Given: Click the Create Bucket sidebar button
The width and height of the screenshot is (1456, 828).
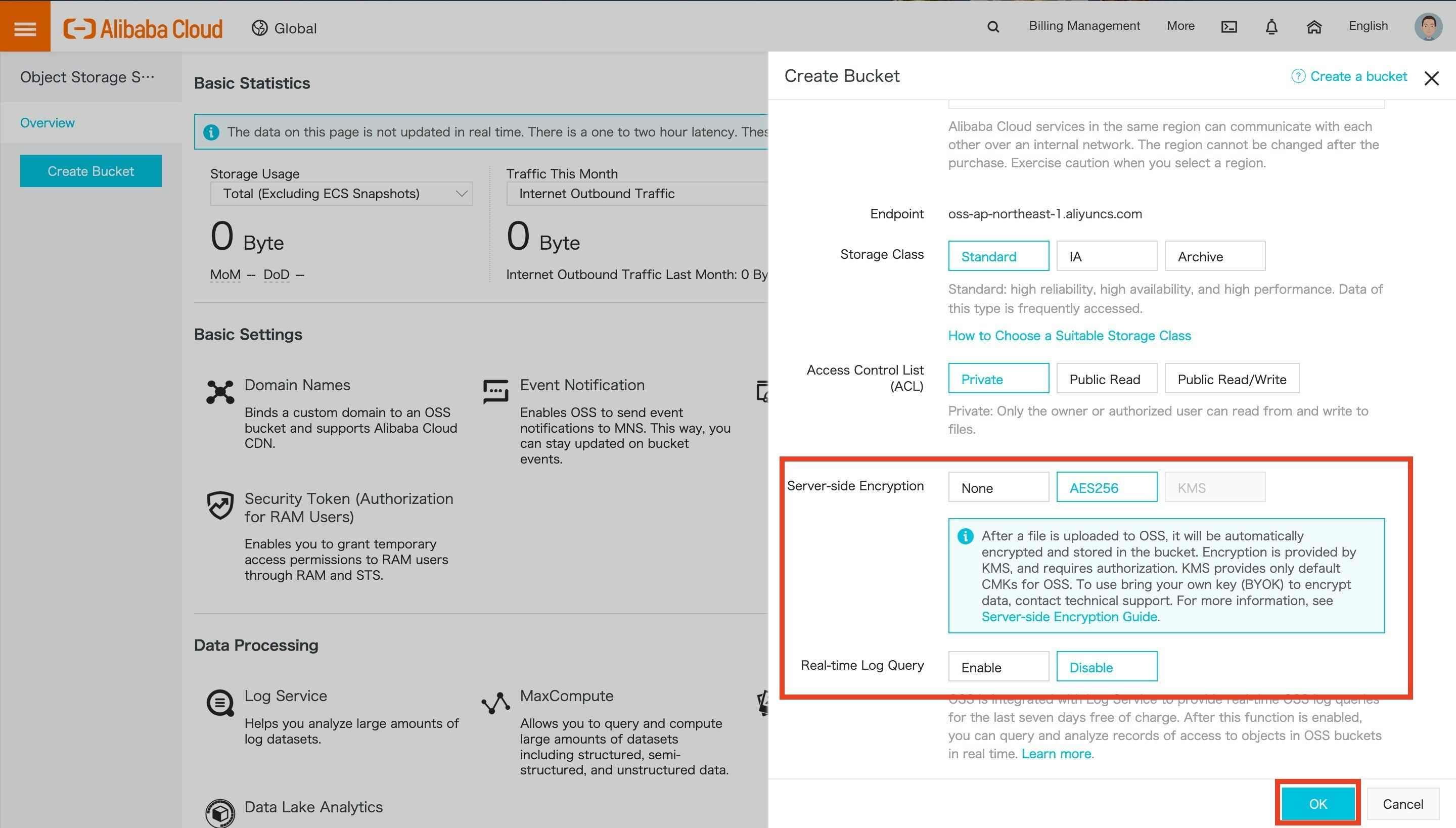Looking at the screenshot, I should click(x=91, y=171).
